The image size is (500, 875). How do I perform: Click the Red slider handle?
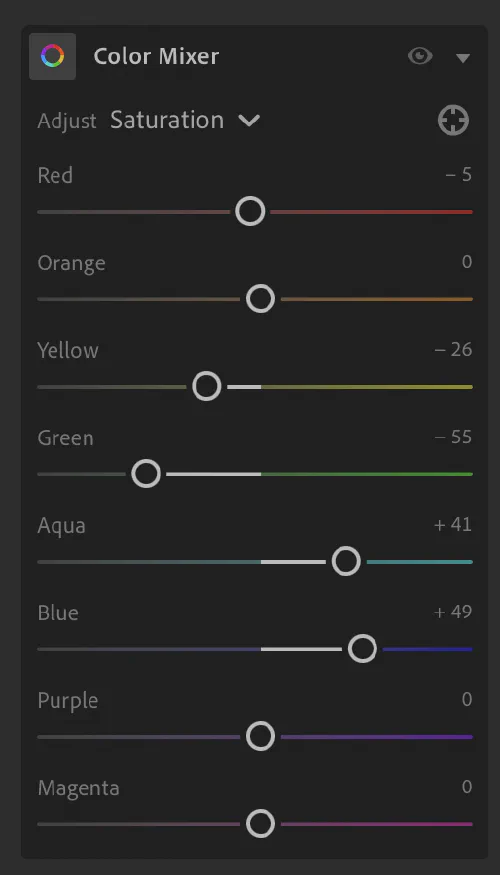[250, 211]
